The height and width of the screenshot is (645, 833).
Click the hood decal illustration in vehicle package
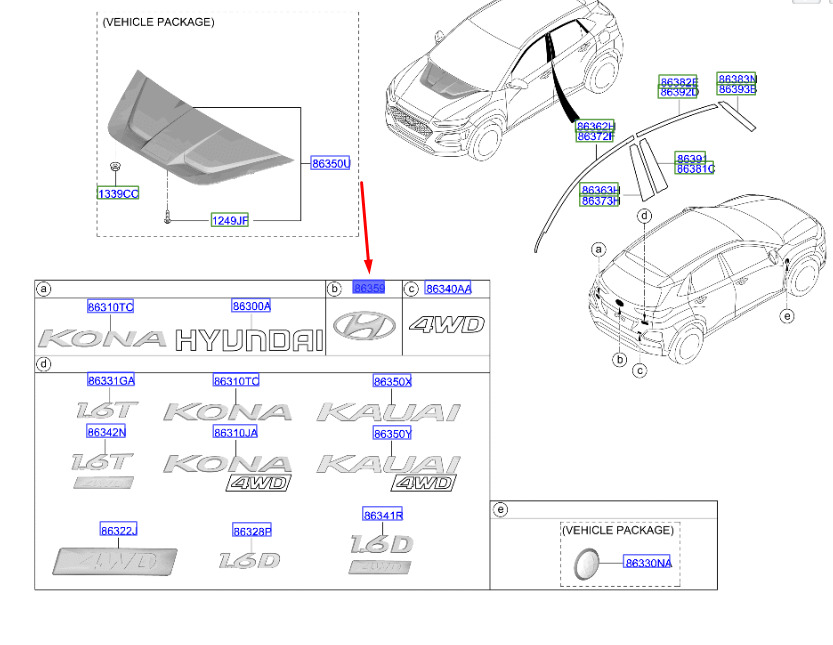[x=199, y=129]
